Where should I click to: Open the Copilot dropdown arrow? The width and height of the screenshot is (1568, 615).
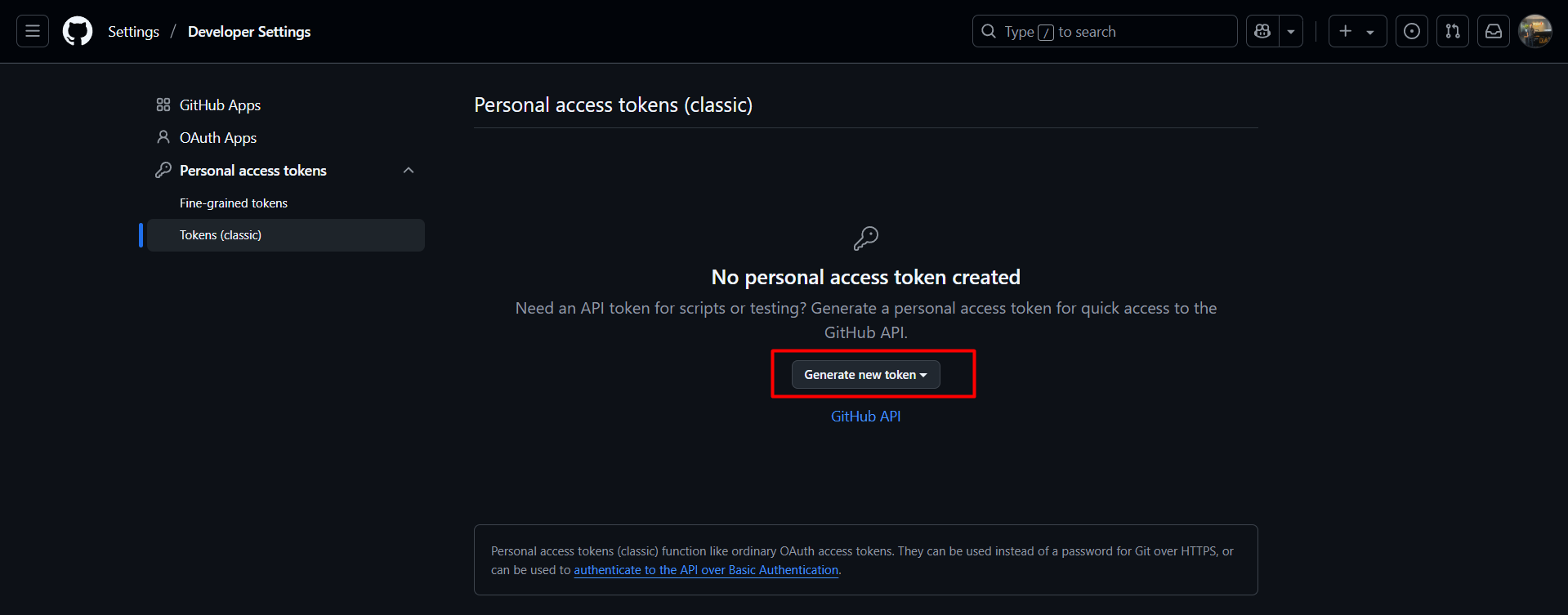coord(1290,30)
